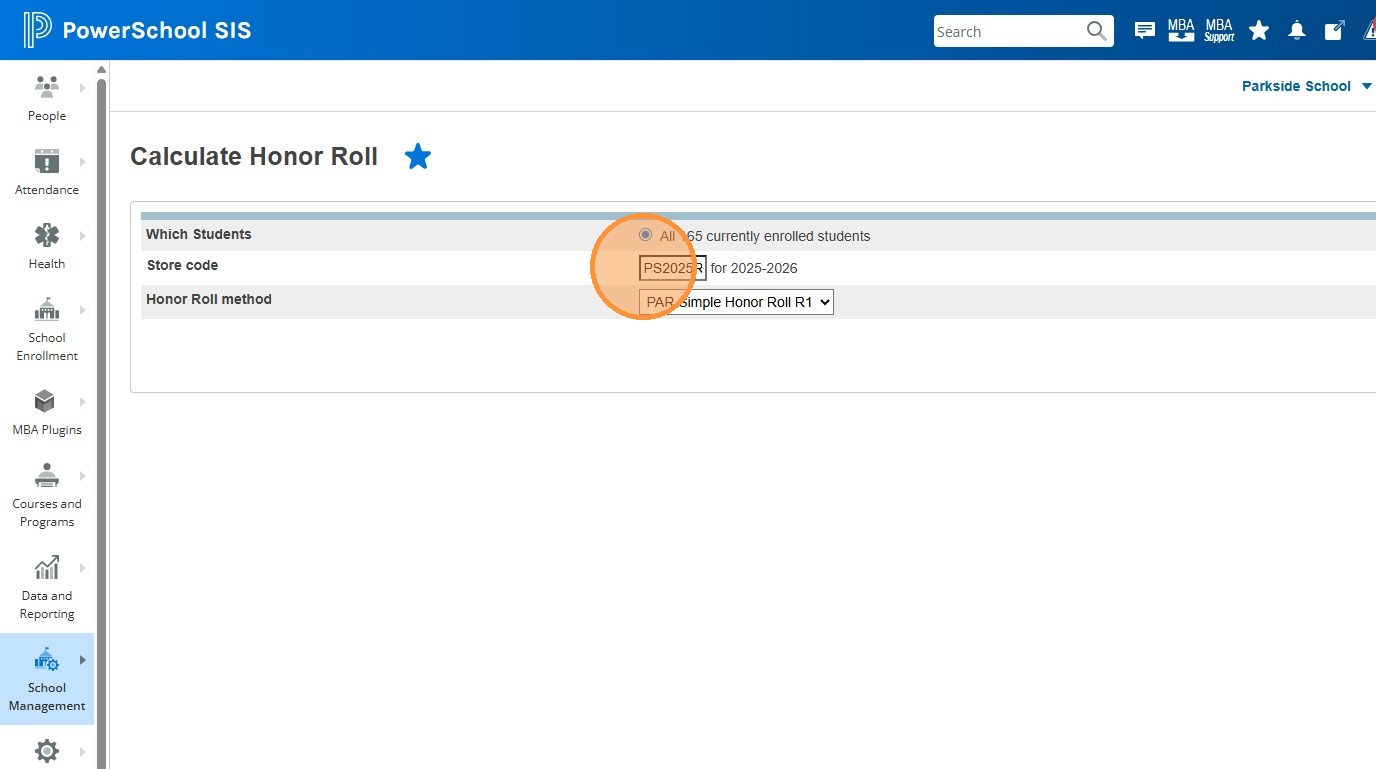
Task: Open the School Enrollment sidebar section
Action: [x=47, y=329]
